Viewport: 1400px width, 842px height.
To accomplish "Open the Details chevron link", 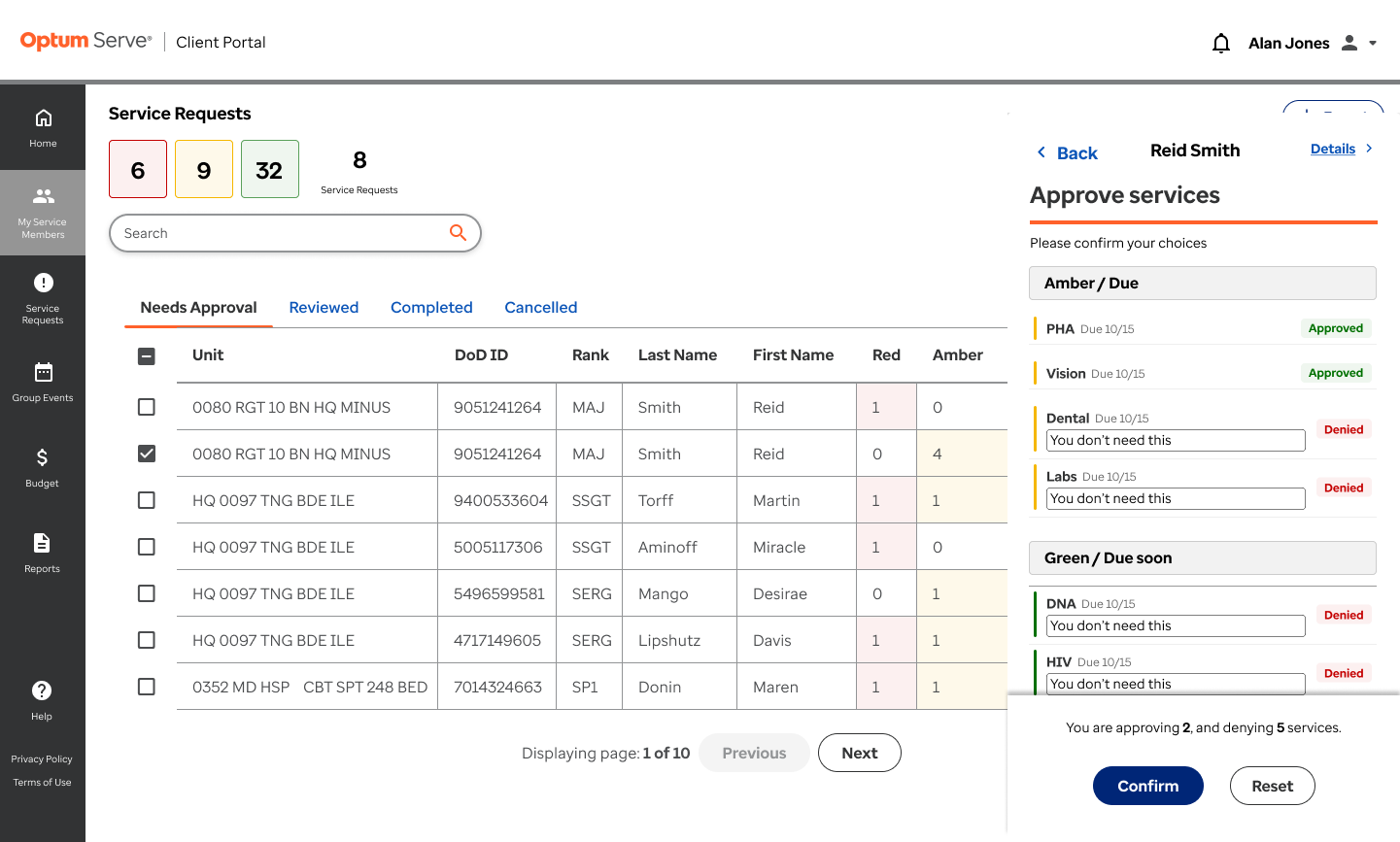I will pyautogui.click(x=1342, y=149).
